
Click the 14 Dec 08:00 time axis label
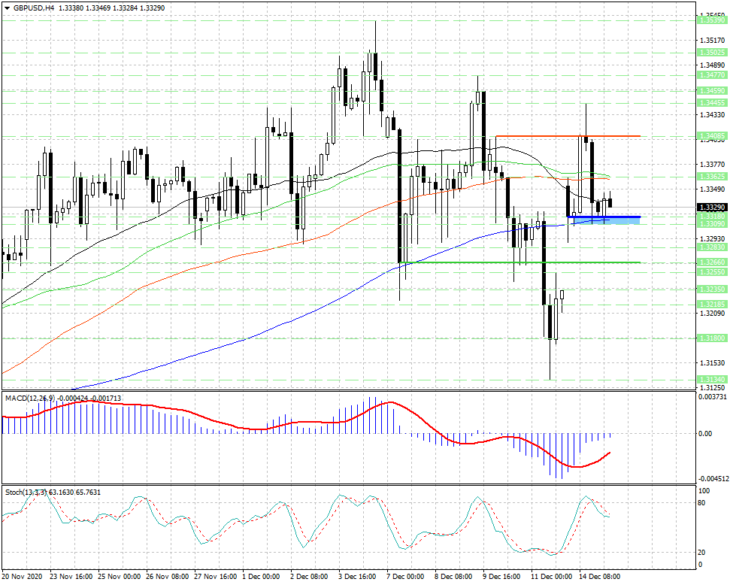point(600,577)
